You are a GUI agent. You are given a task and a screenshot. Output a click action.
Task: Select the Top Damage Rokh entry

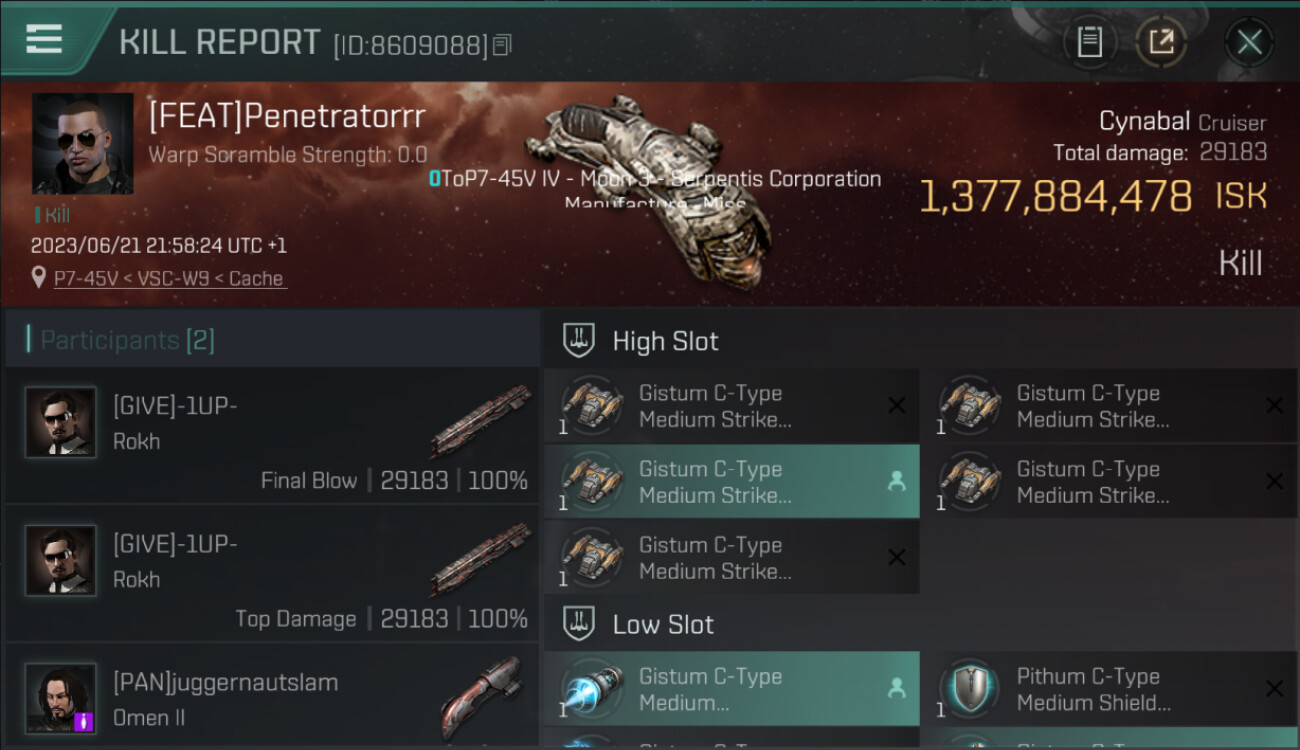click(x=272, y=573)
